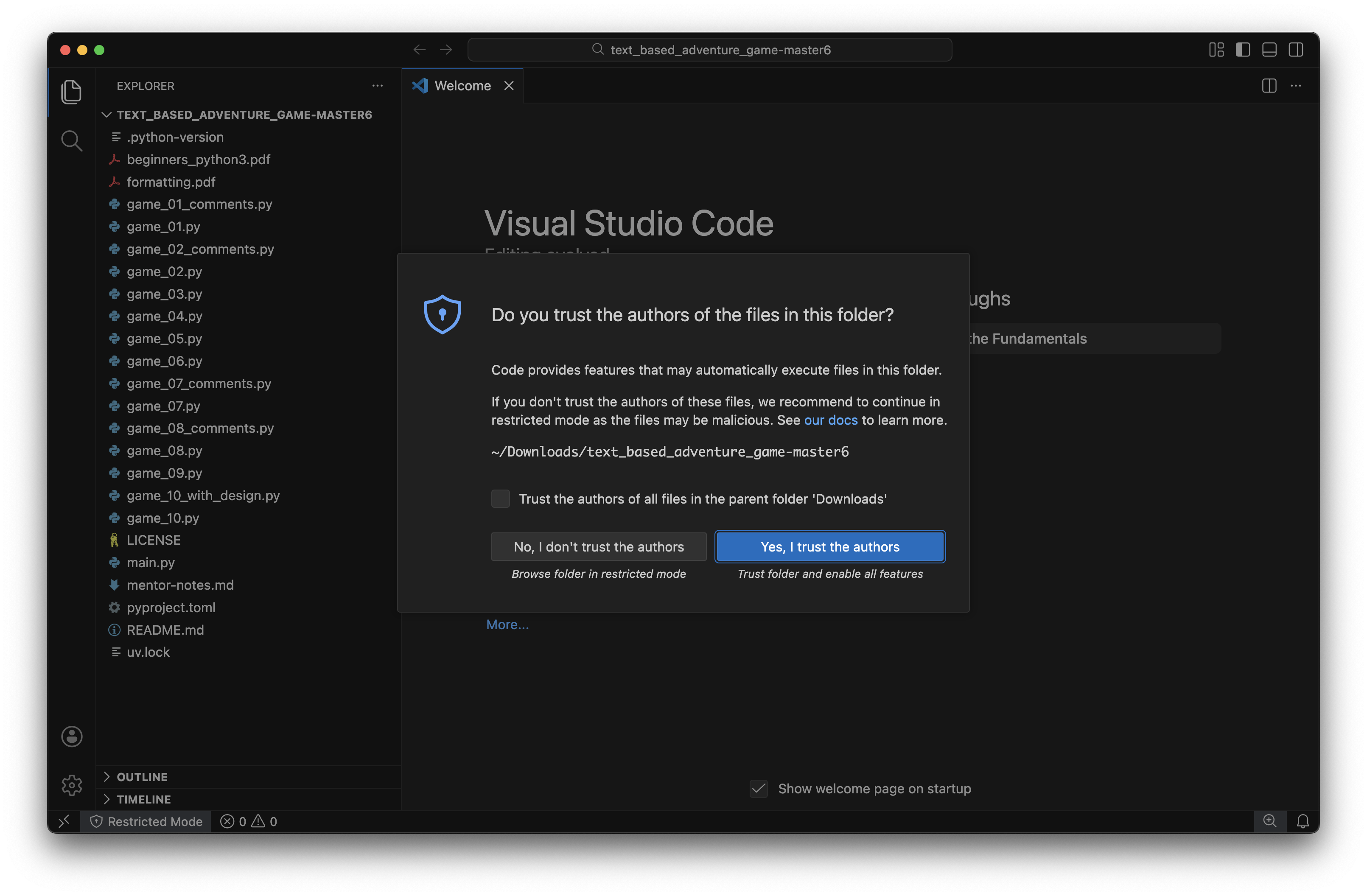The height and width of the screenshot is (896, 1367).
Task: Toggle Show welcome page on startup checkbox
Action: (759, 789)
